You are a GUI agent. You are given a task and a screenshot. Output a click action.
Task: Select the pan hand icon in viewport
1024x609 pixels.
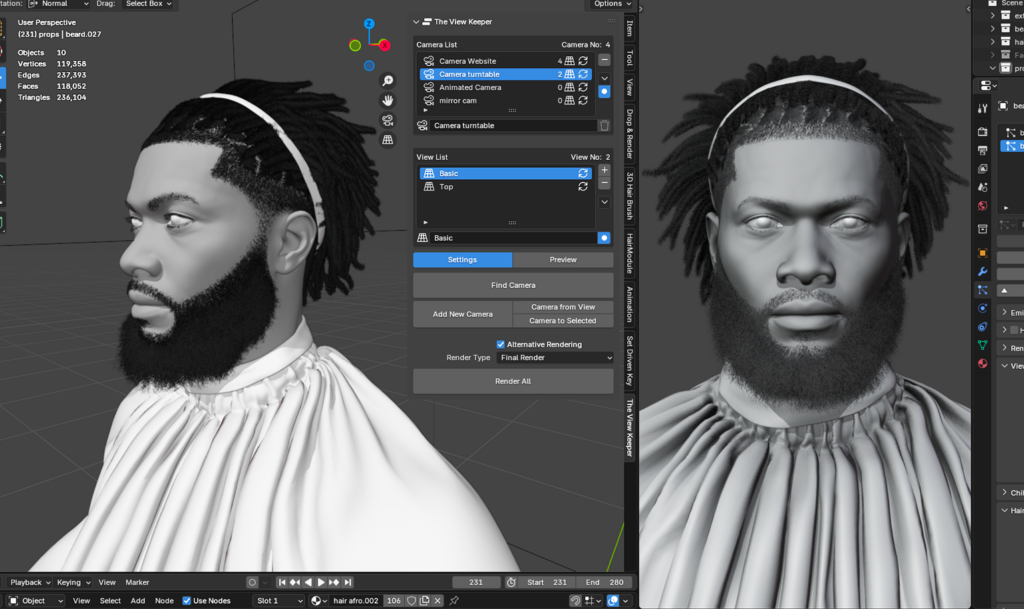388,101
